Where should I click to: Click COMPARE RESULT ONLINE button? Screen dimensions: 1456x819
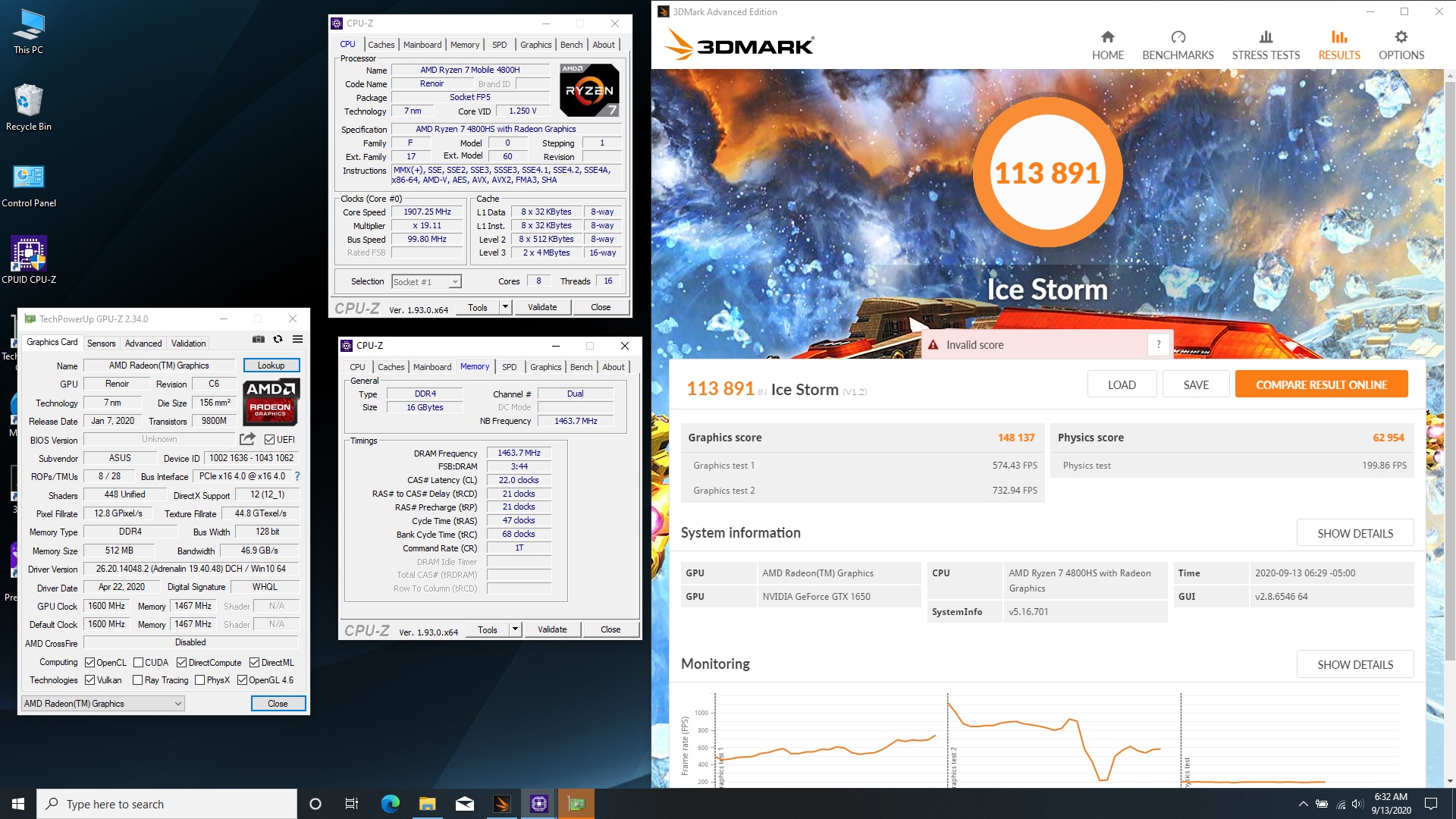[1321, 384]
